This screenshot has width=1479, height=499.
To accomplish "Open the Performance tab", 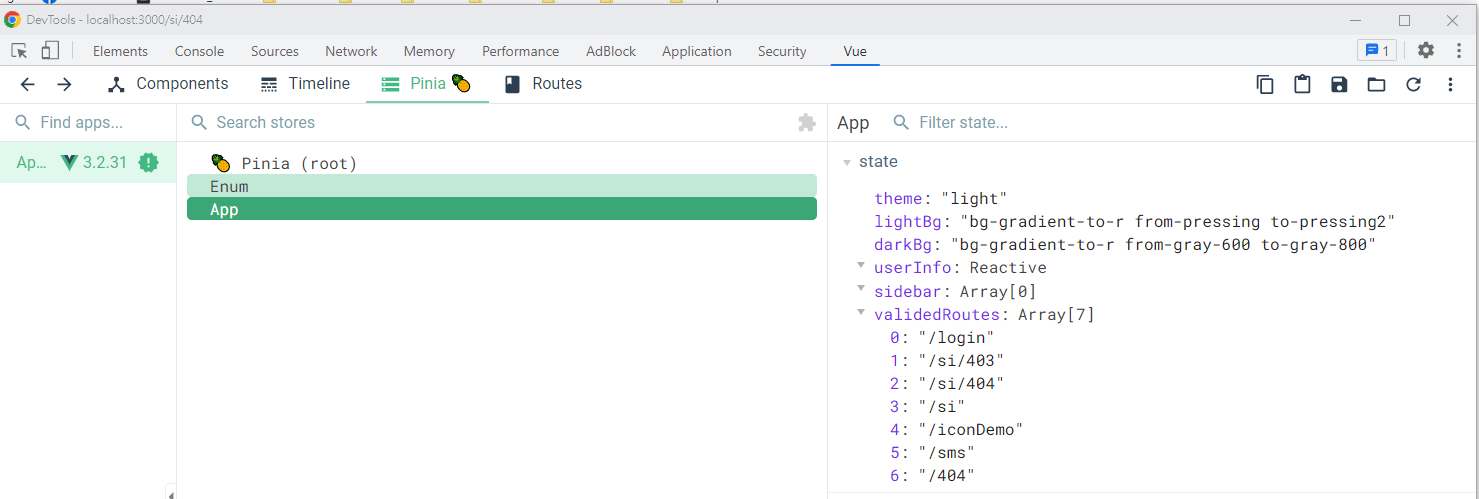I will 520,51.
